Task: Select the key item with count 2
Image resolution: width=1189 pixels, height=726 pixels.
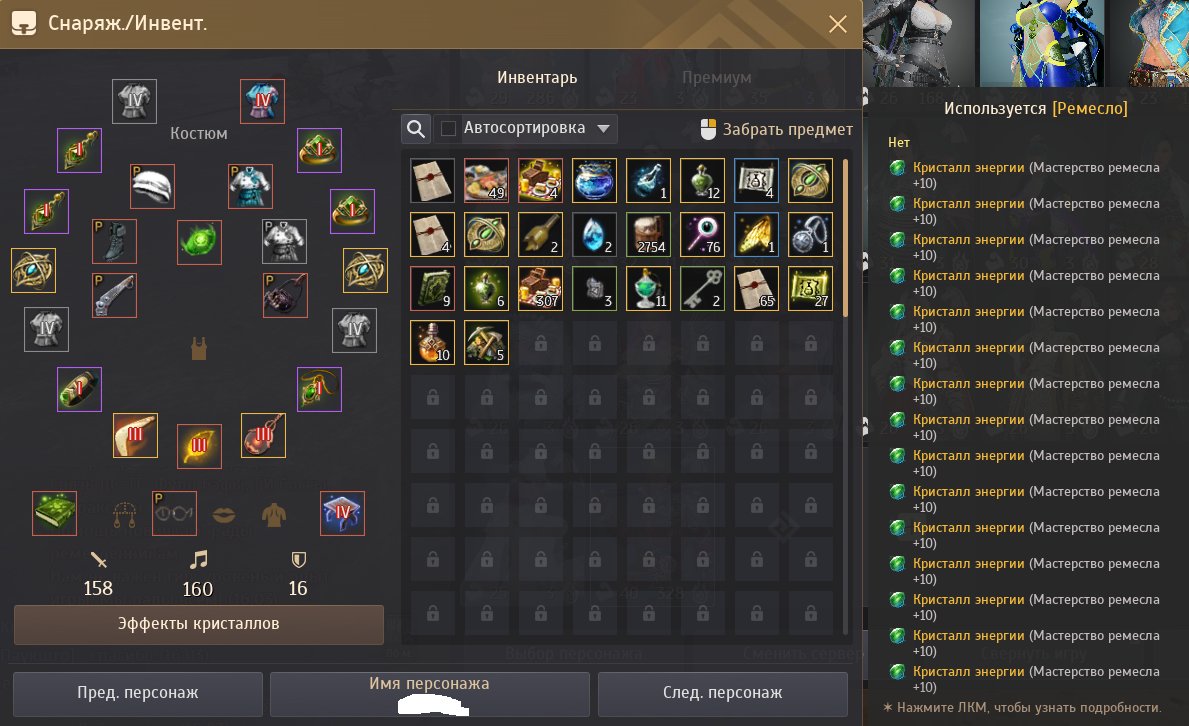Action: (702, 288)
